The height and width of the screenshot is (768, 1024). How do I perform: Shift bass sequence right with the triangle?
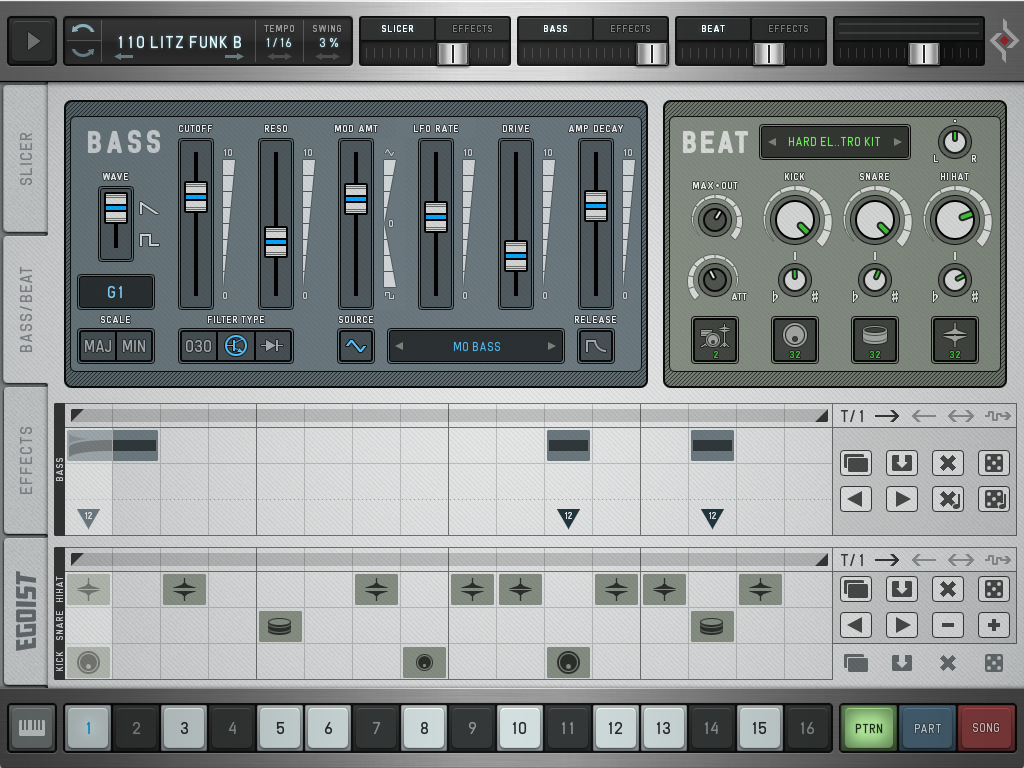(902, 500)
